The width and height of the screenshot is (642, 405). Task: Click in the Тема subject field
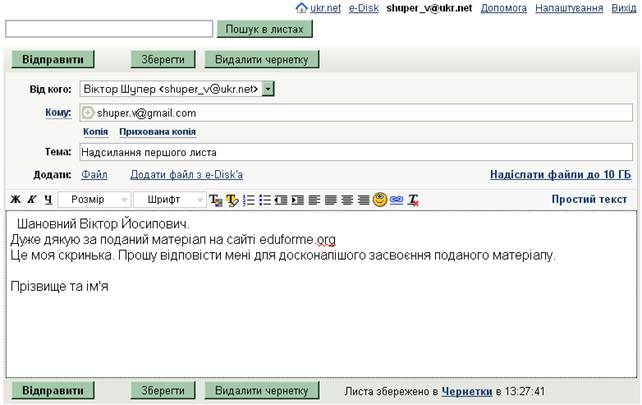356,152
